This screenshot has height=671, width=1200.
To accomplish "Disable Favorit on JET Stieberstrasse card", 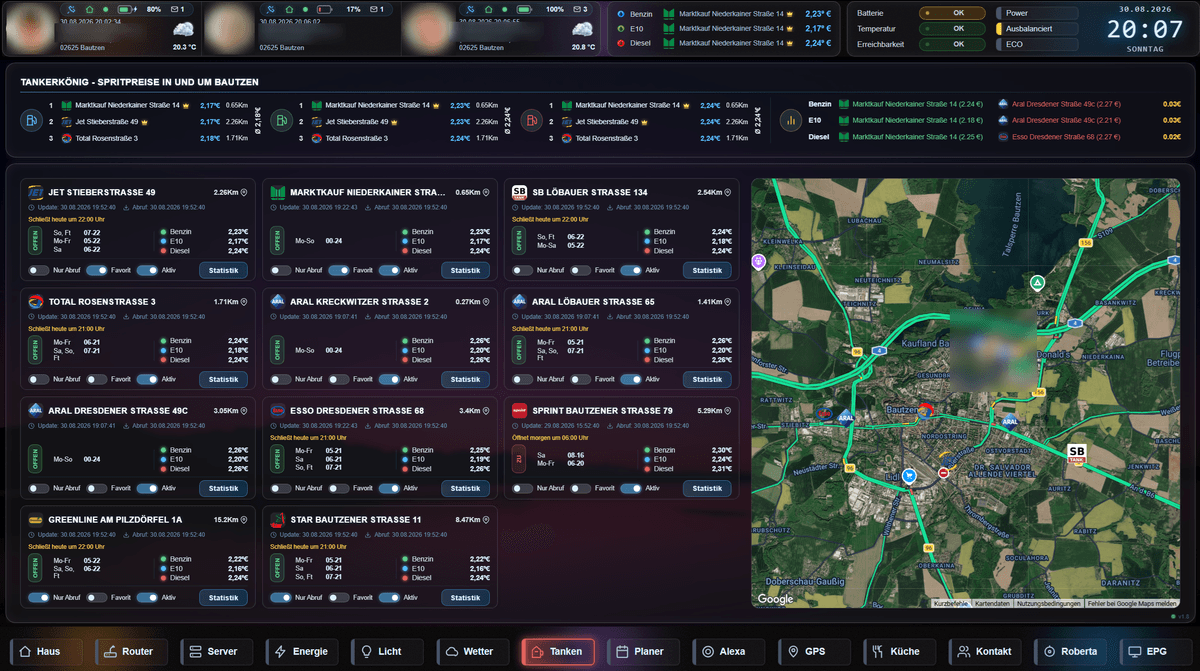I will [x=97, y=270].
